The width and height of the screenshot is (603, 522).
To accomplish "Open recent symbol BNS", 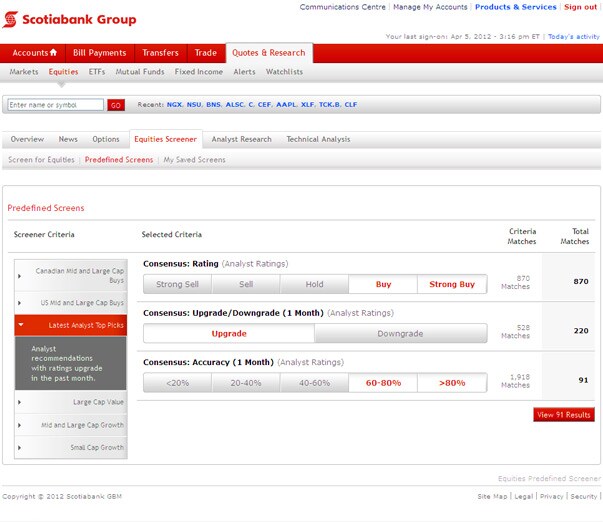I will click(213, 105).
